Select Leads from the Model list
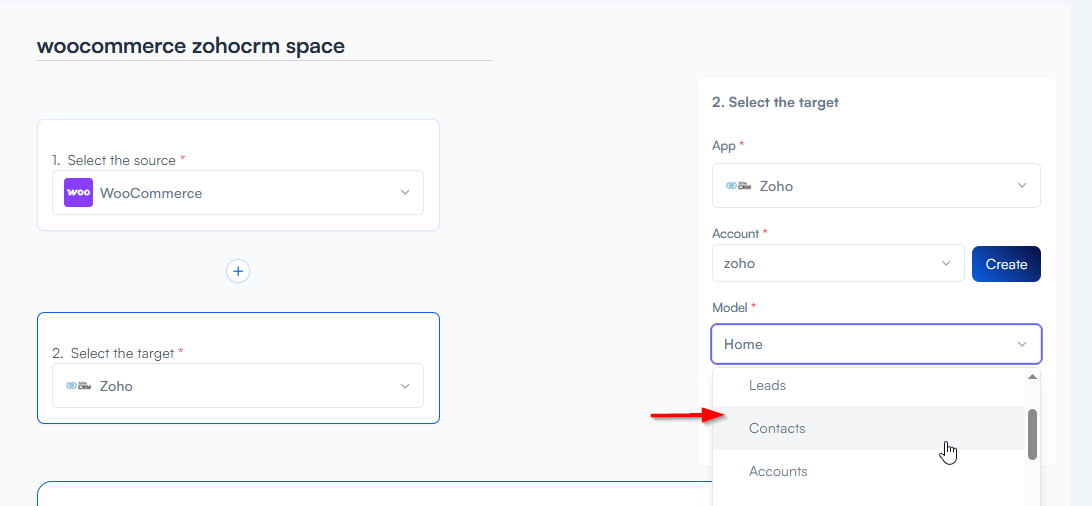1092x506 pixels. (x=767, y=385)
